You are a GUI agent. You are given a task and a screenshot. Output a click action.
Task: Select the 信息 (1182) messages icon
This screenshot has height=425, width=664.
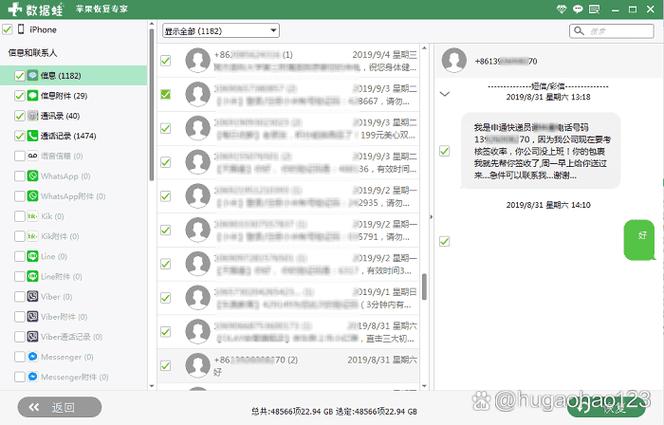33,75
